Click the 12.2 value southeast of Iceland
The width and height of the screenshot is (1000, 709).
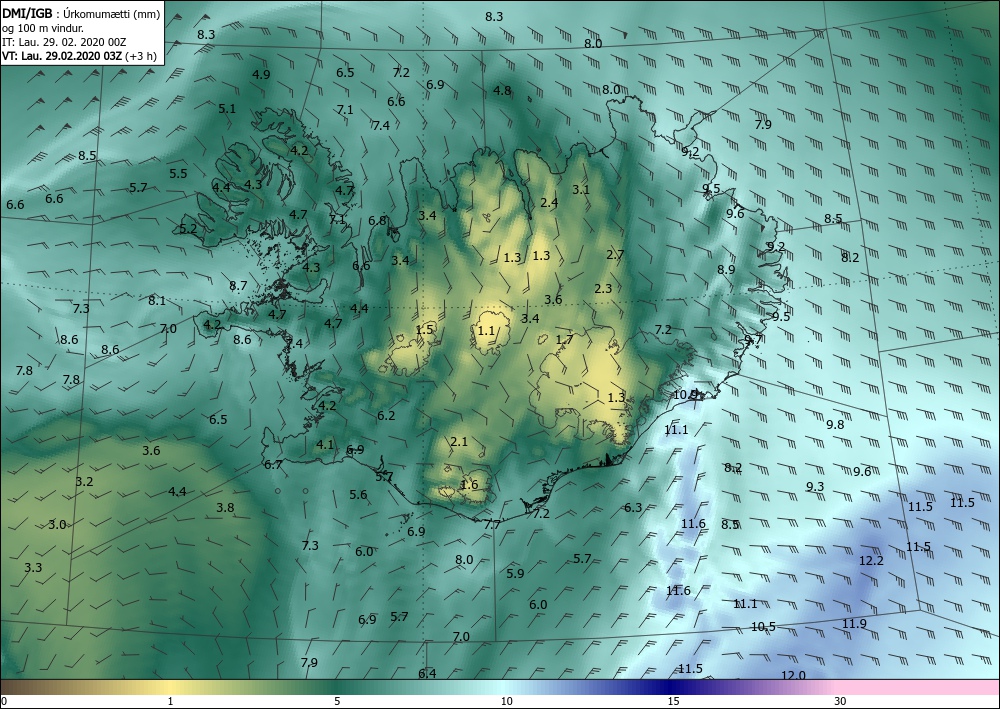pyautogui.click(x=871, y=560)
